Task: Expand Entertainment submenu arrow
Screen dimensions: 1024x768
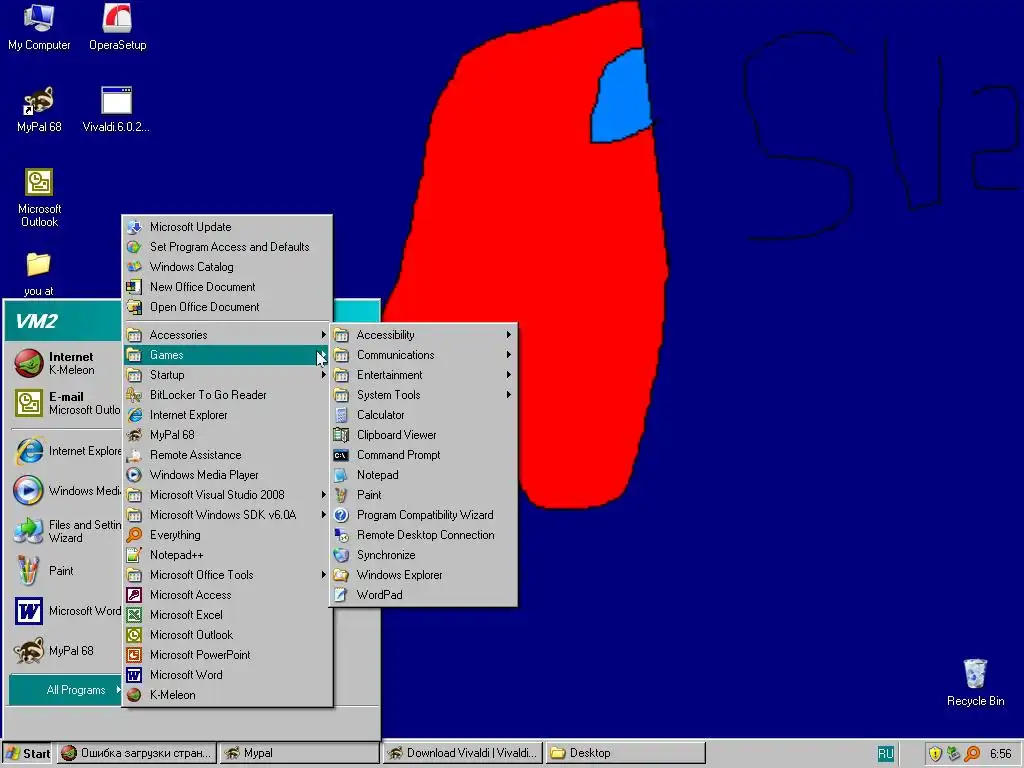Action: pos(508,375)
